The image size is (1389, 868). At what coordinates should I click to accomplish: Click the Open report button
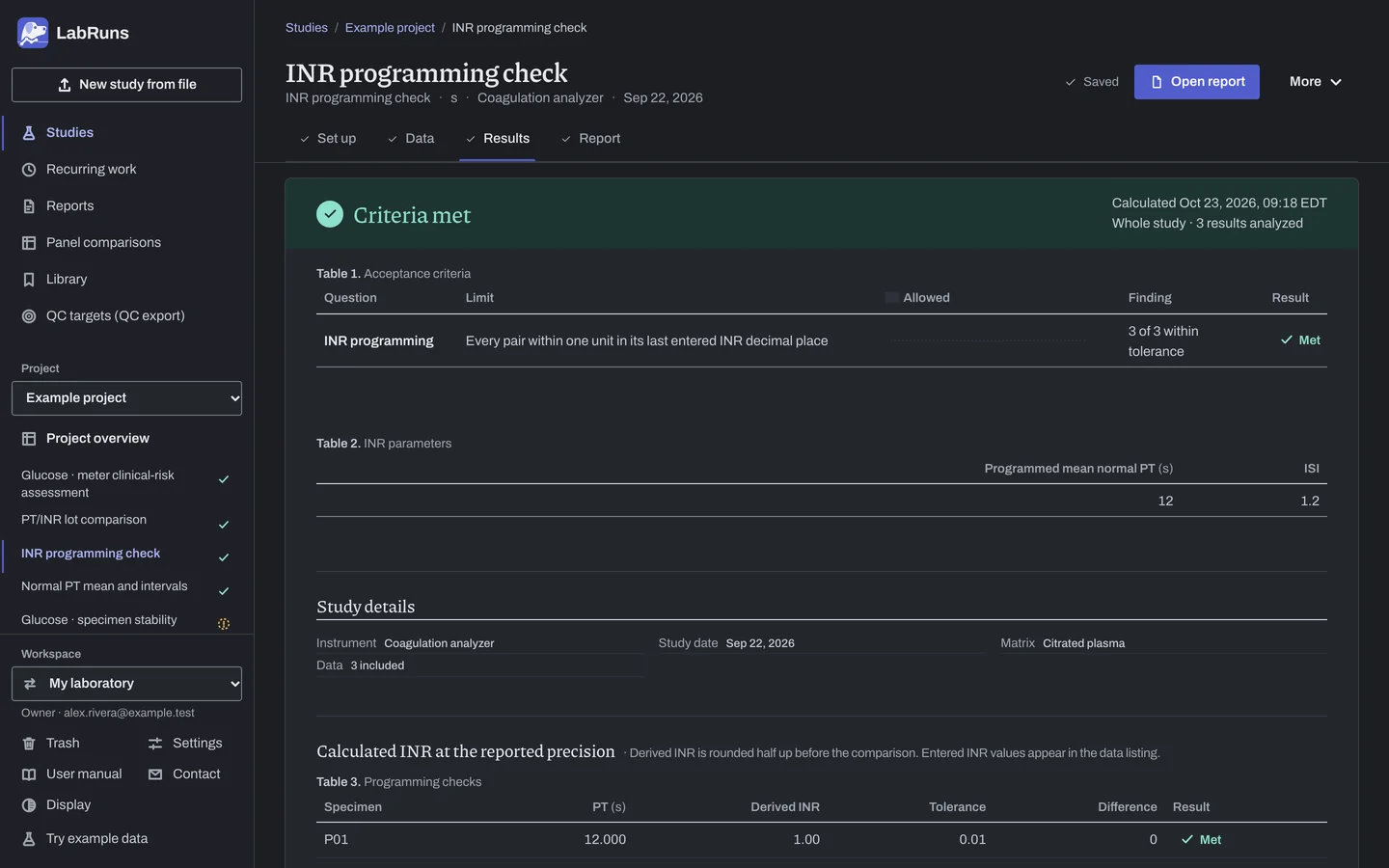click(x=1197, y=82)
